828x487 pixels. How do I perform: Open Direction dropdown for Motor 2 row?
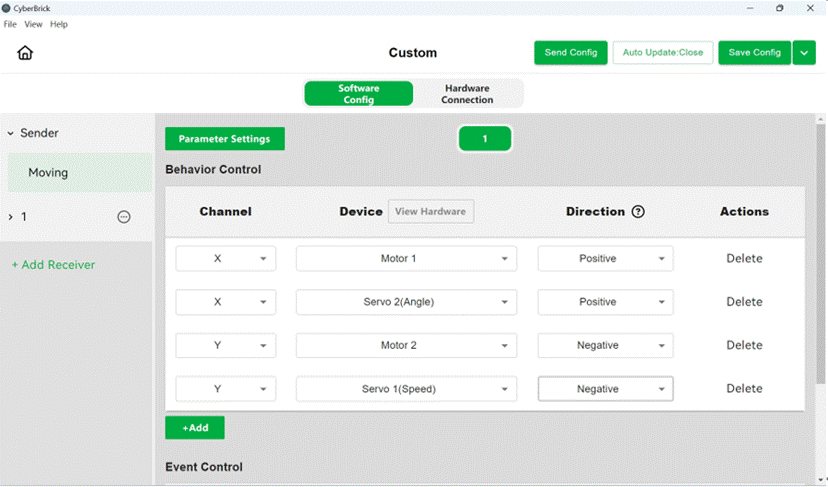[605, 345]
